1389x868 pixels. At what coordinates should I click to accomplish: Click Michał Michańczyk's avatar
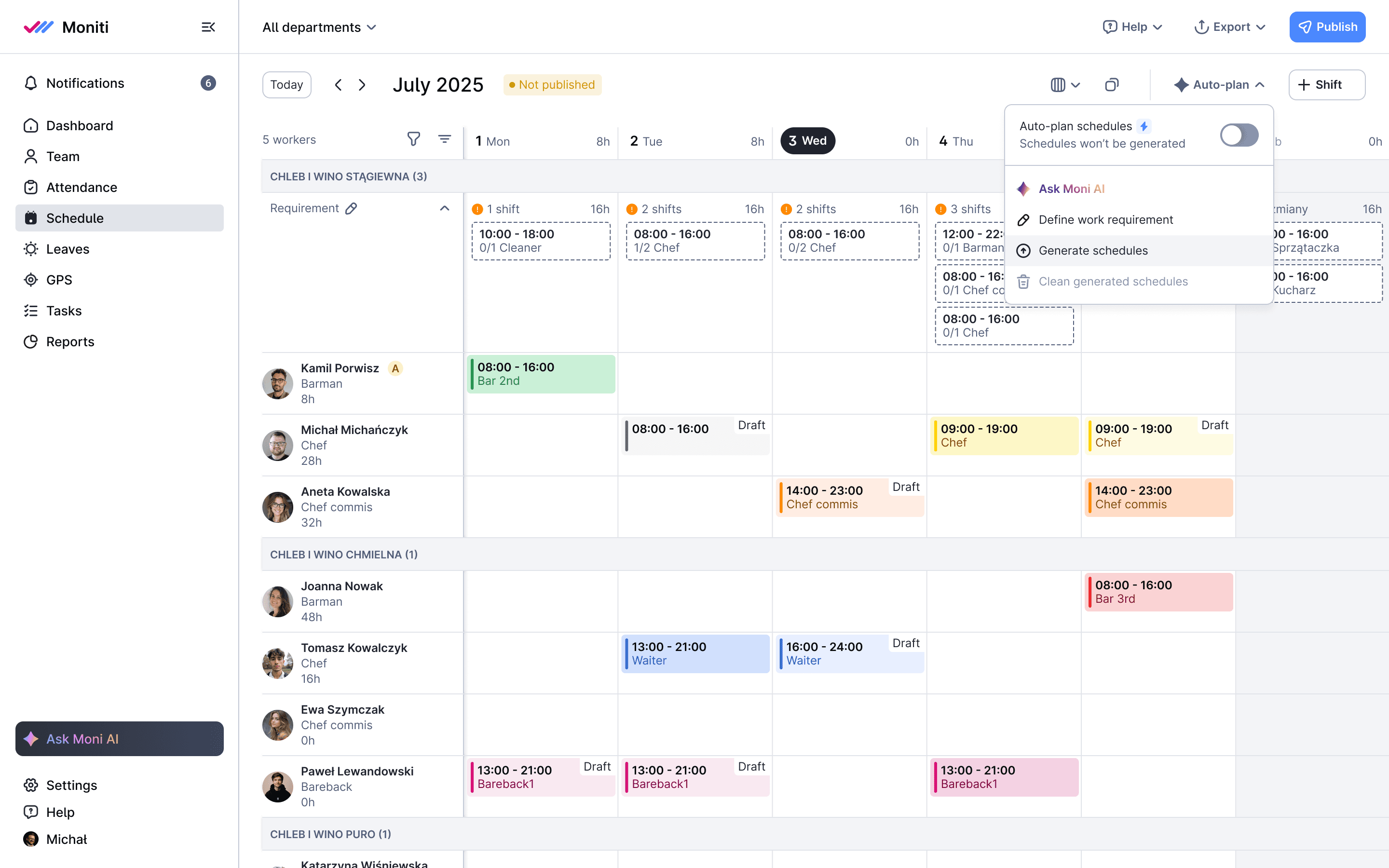pyautogui.click(x=278, y=446)
